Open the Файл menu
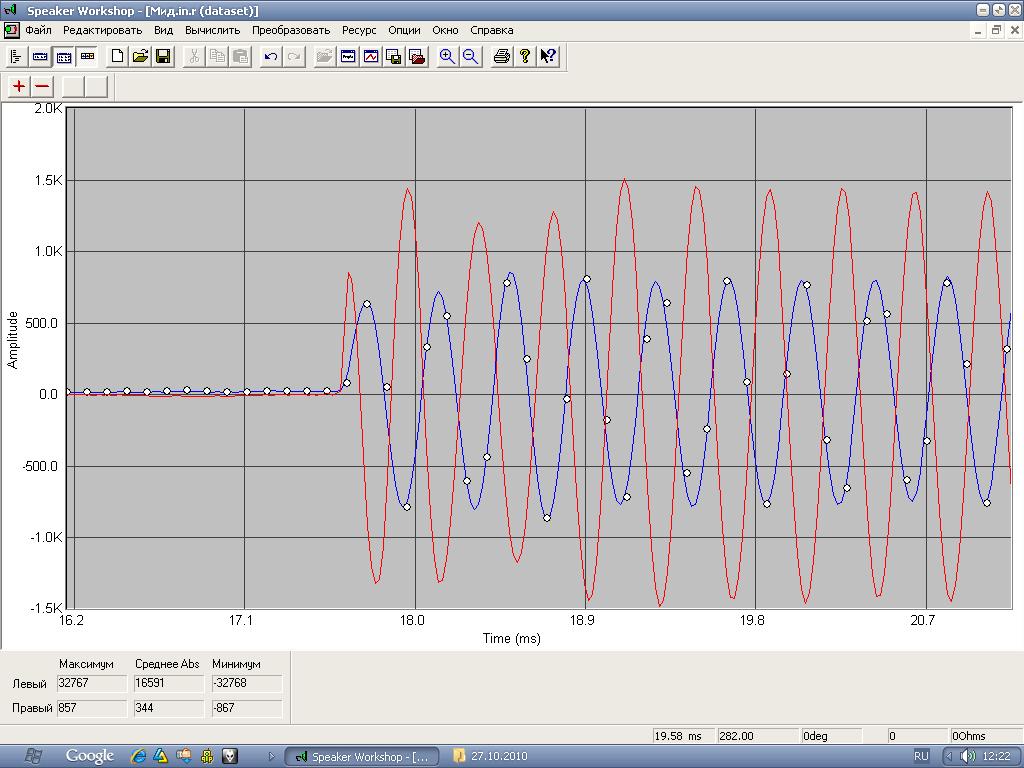Screen dimensions: 1024x768 click(39, 30)
